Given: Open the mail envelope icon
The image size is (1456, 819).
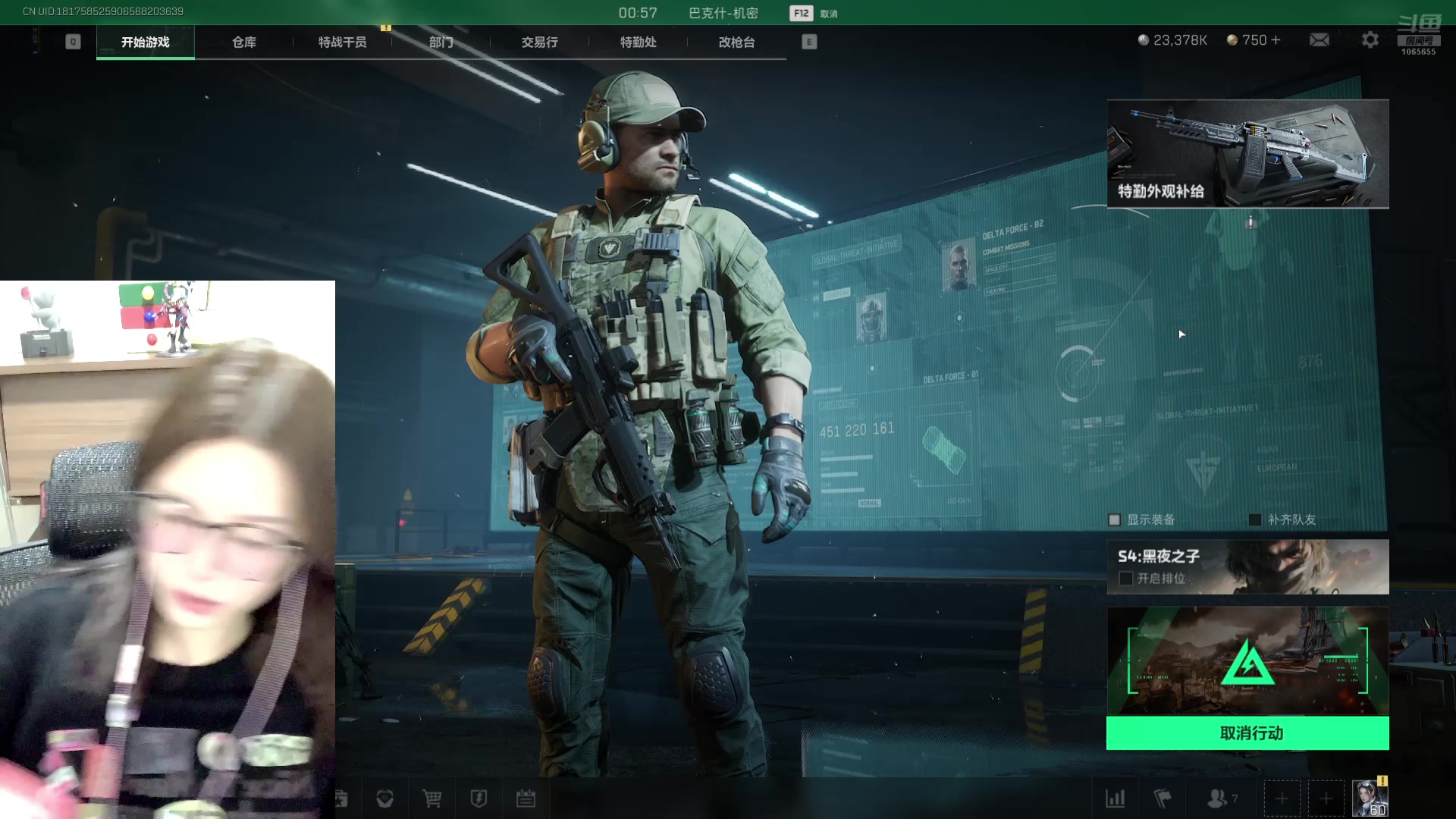Looking at the screenshot, I should [x=1319, y=40].
